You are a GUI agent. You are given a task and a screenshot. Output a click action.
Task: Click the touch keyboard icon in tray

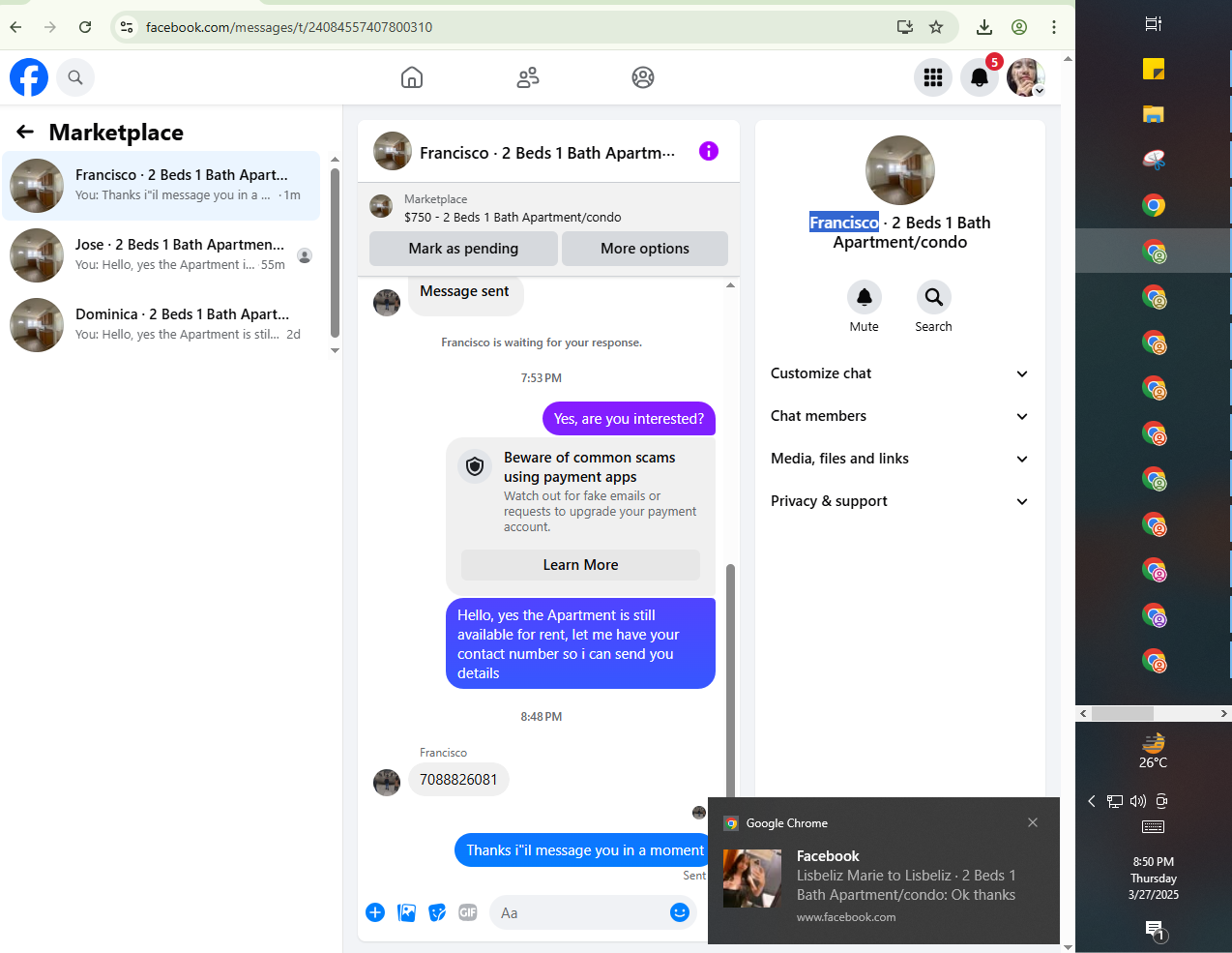tap(1154, 827)
